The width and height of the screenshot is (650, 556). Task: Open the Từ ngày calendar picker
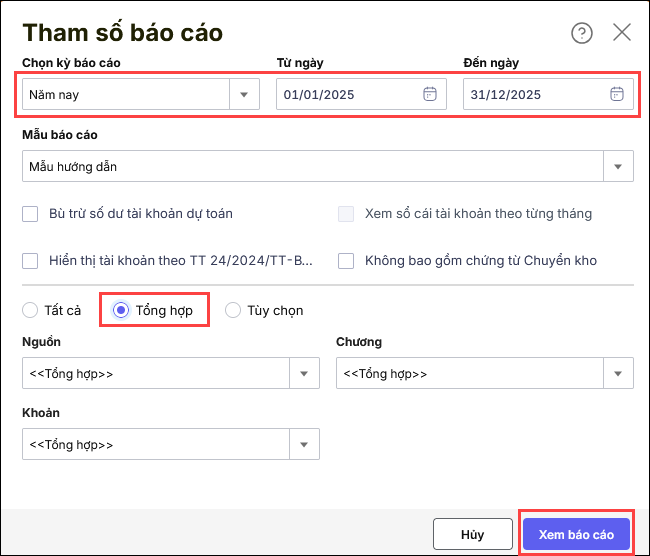tap(430, 95)
